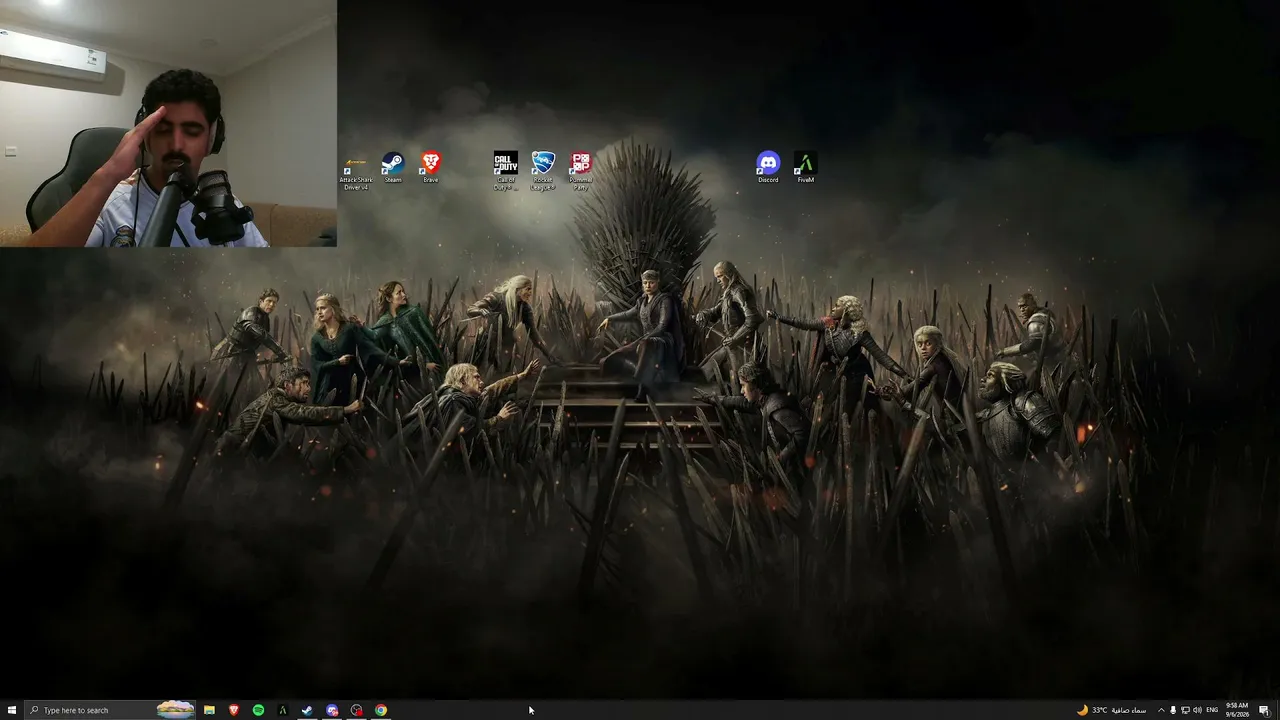Open network settings from the tray
The image size is (1280, 720).
(1185, 710)
